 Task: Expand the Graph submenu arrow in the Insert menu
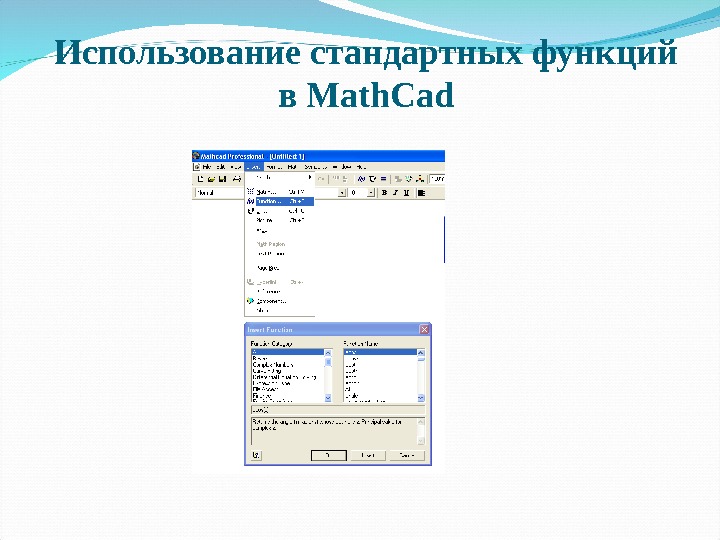point(310,177)
